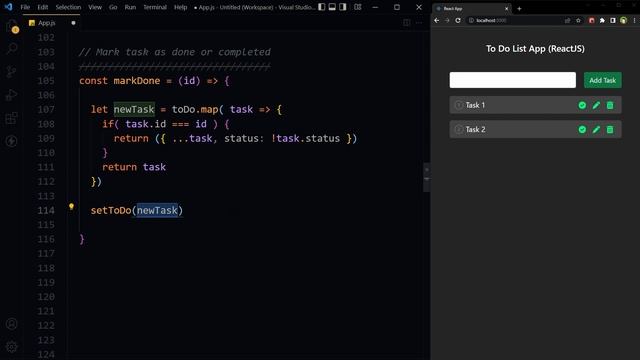Viewport: 640px width, 360px height.
Task: Toggle secondary side bar layout button
Action: pos(343,7)
